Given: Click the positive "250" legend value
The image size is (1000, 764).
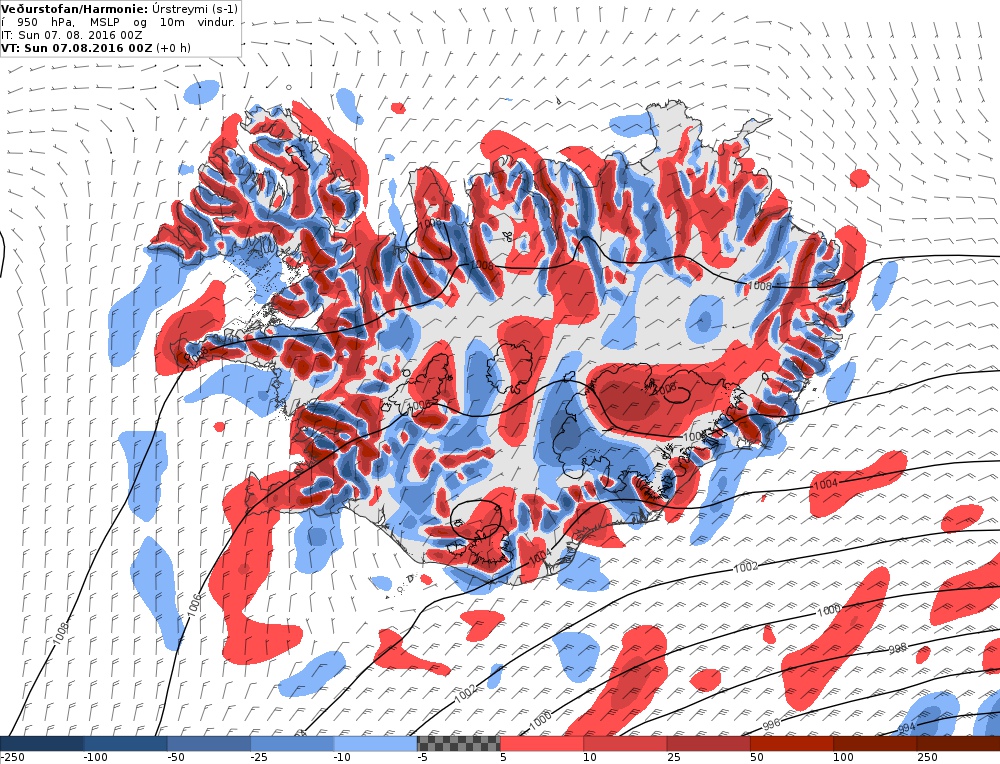Looking at the screenshot, I should [927, 758].
